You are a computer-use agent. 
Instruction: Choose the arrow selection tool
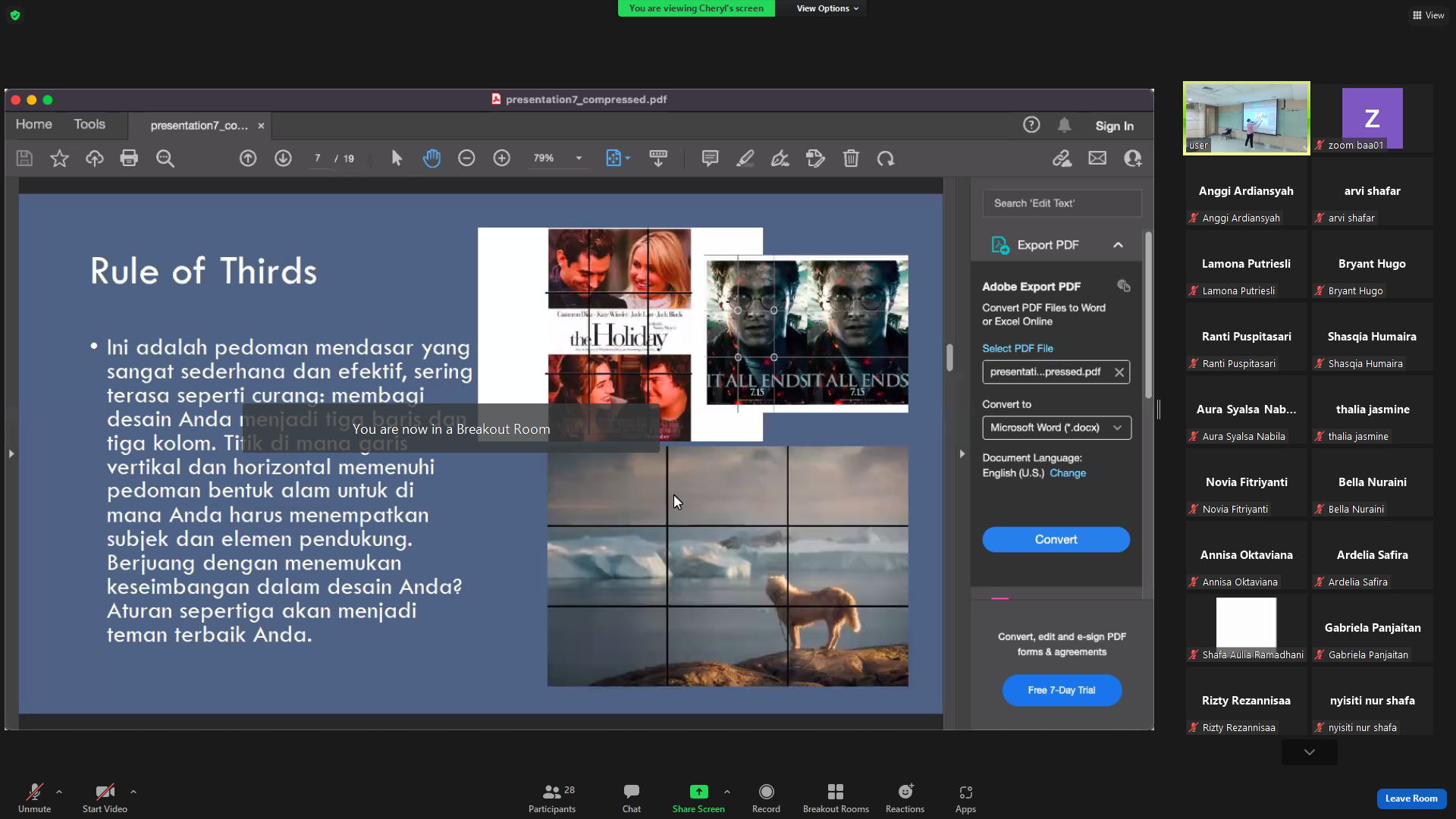click(x=397, y=158)
